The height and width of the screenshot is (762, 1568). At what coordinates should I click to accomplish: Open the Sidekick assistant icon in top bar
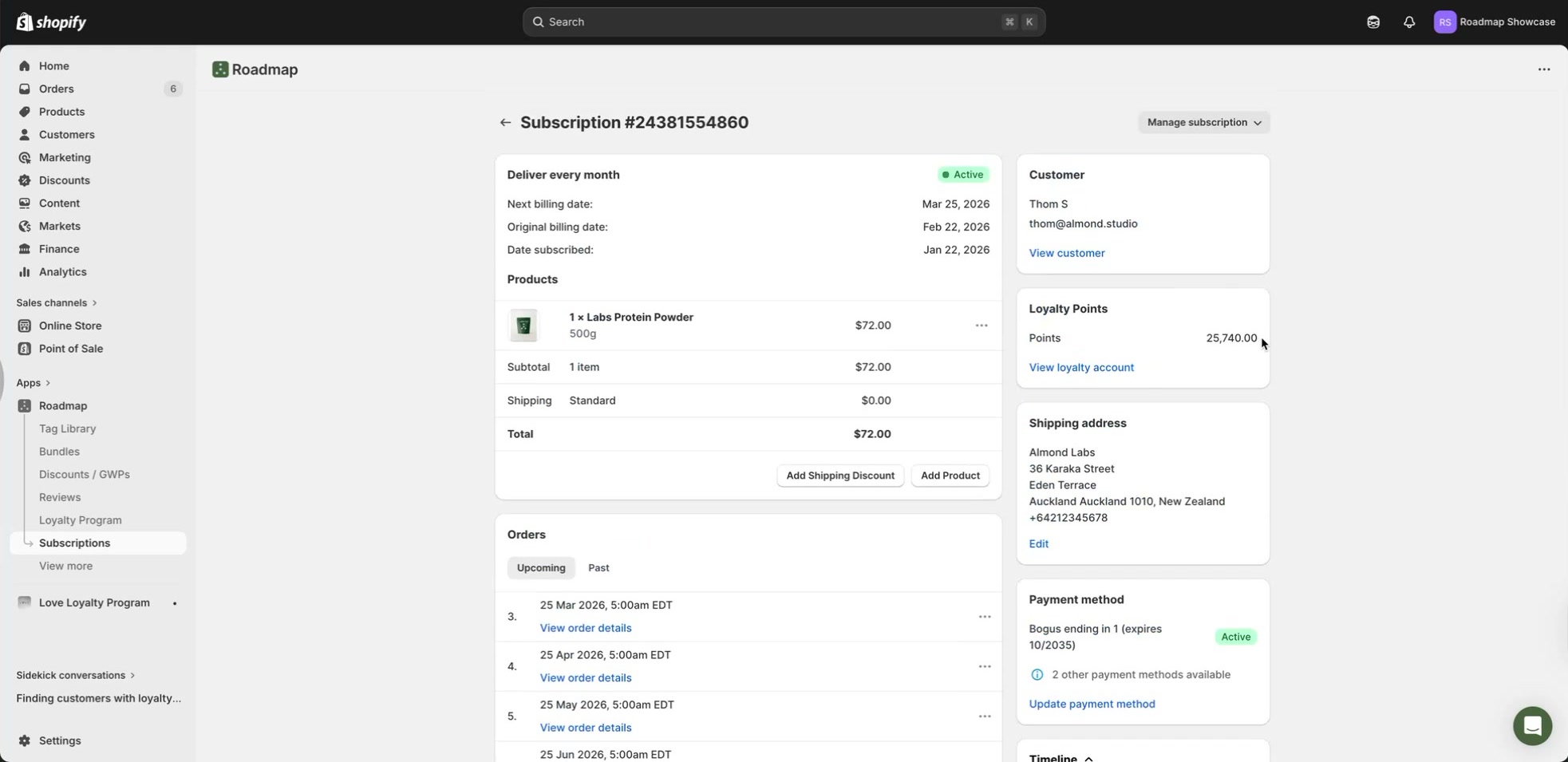(1373, 22)
